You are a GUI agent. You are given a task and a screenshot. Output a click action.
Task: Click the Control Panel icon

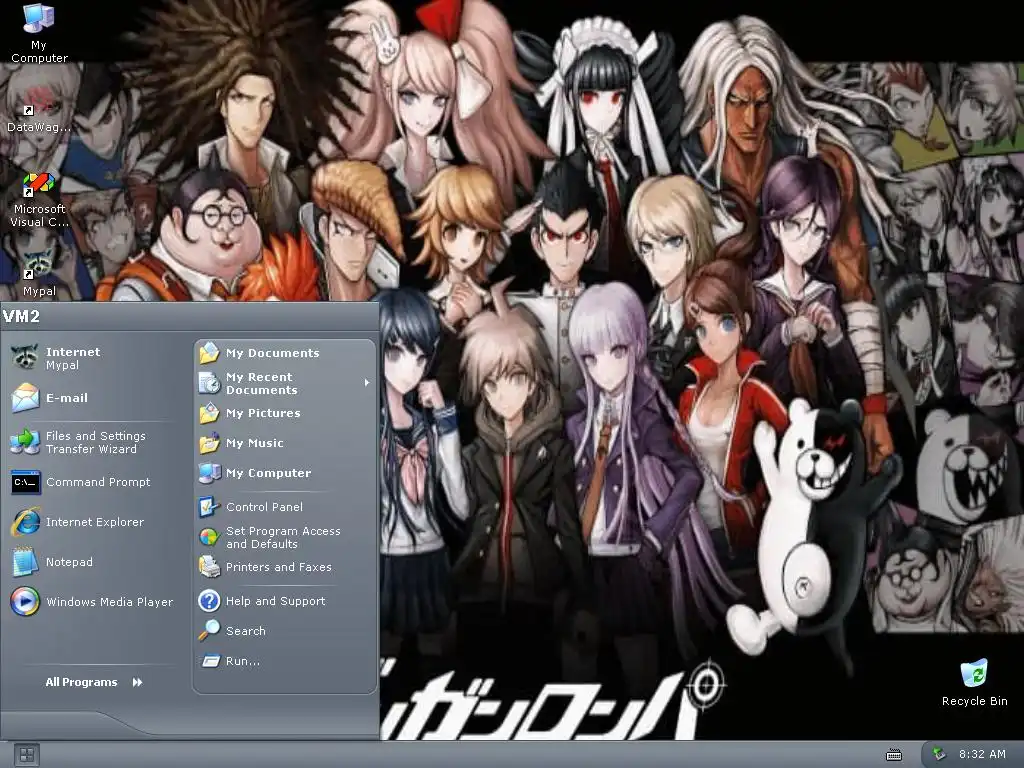pos(210,507)
